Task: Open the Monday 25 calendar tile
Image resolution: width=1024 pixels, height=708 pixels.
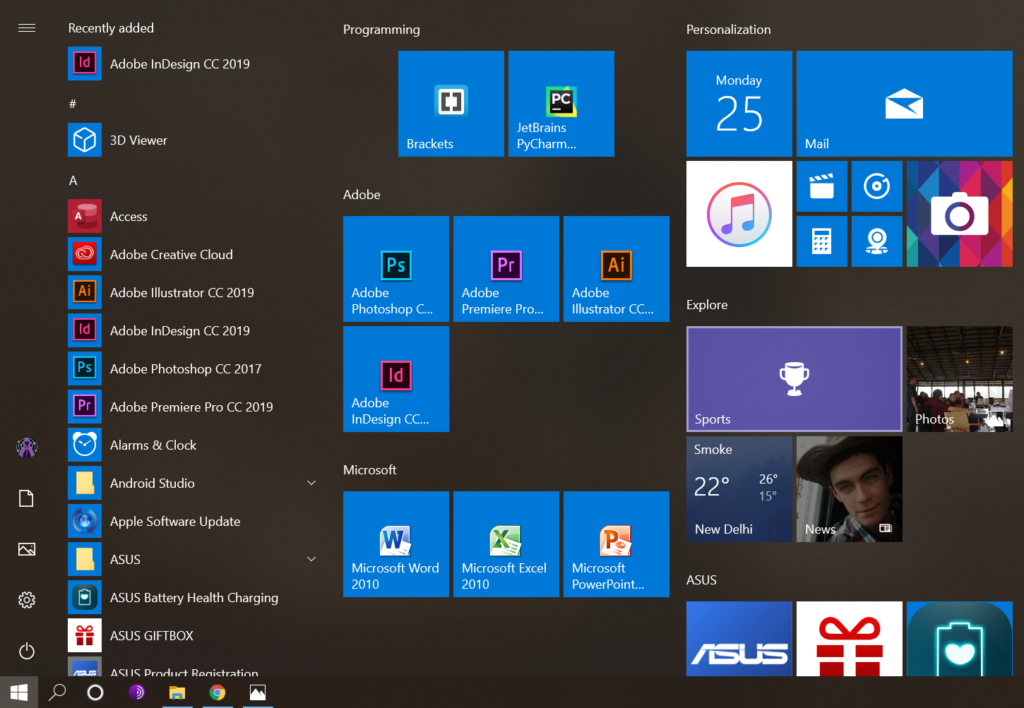Action: (x=739, y=104)
